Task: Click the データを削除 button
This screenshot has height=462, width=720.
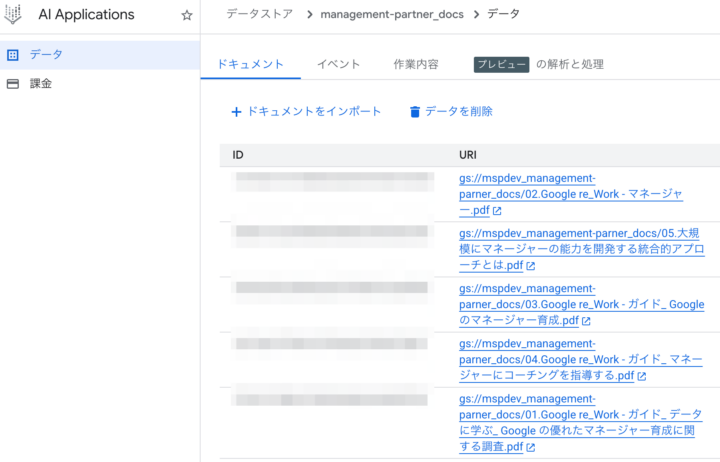Action: [450, 112]
